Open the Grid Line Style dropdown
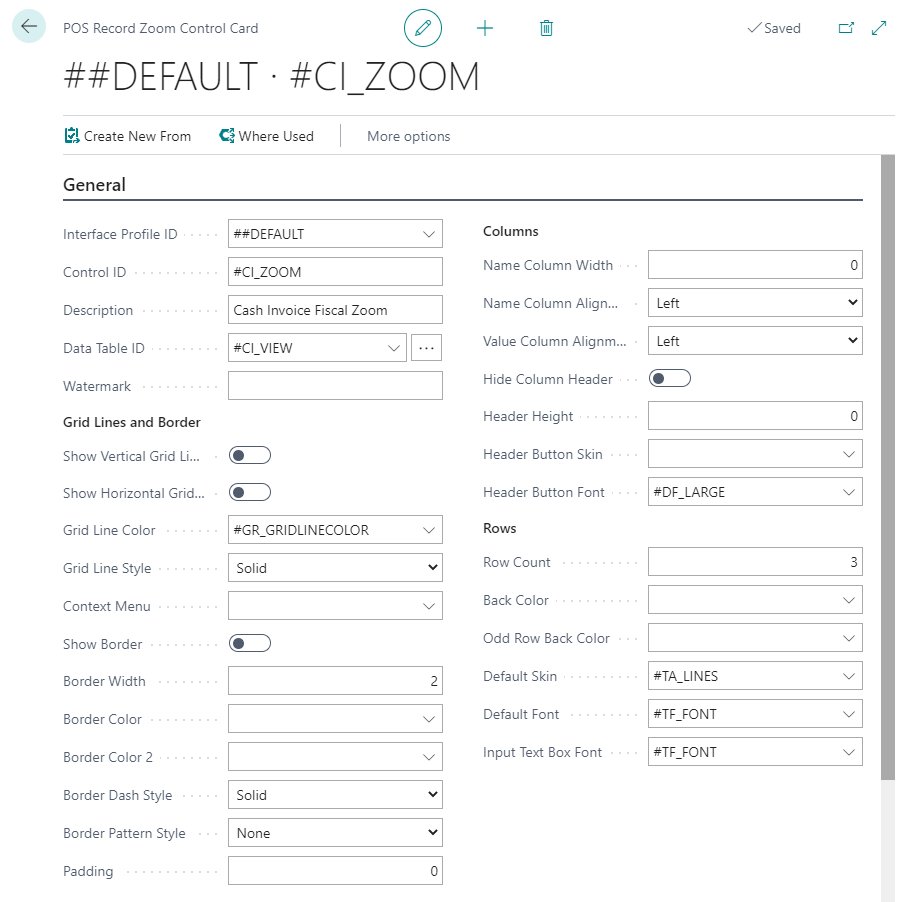The width and height of the screenshot is (905, 902). pos(335,568)
